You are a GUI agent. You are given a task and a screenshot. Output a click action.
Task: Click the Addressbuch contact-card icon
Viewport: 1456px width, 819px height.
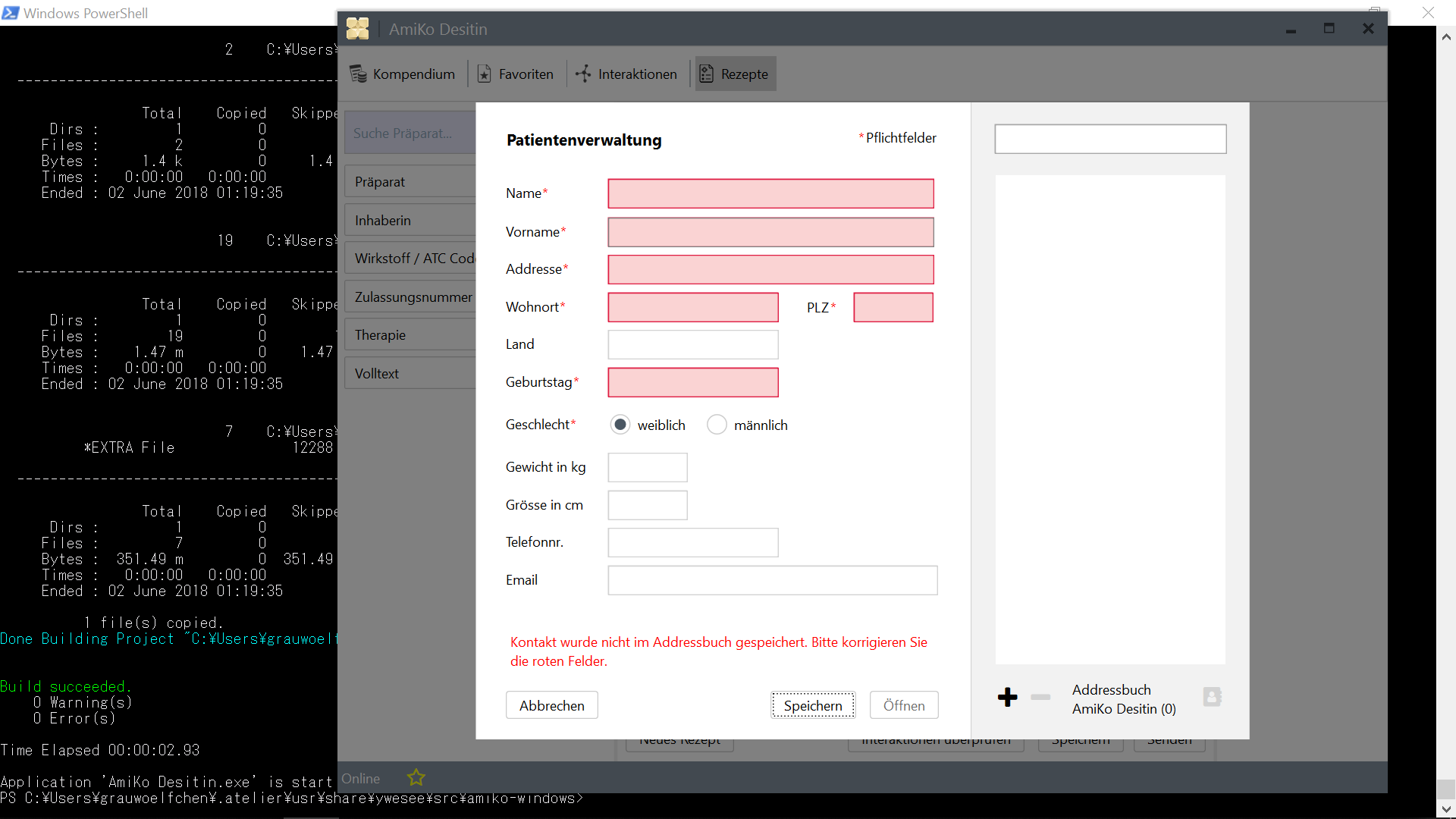1212,697
